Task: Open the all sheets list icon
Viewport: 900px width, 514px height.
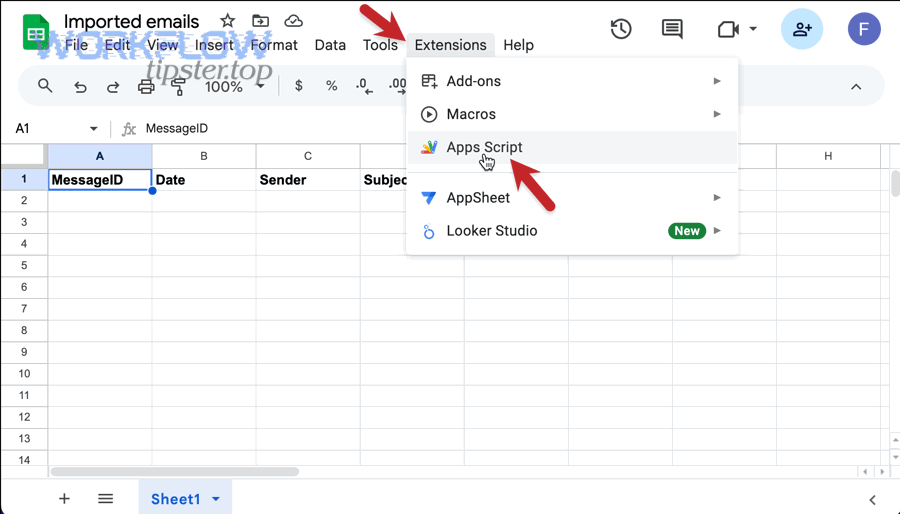Action: [x=106, y=499]
